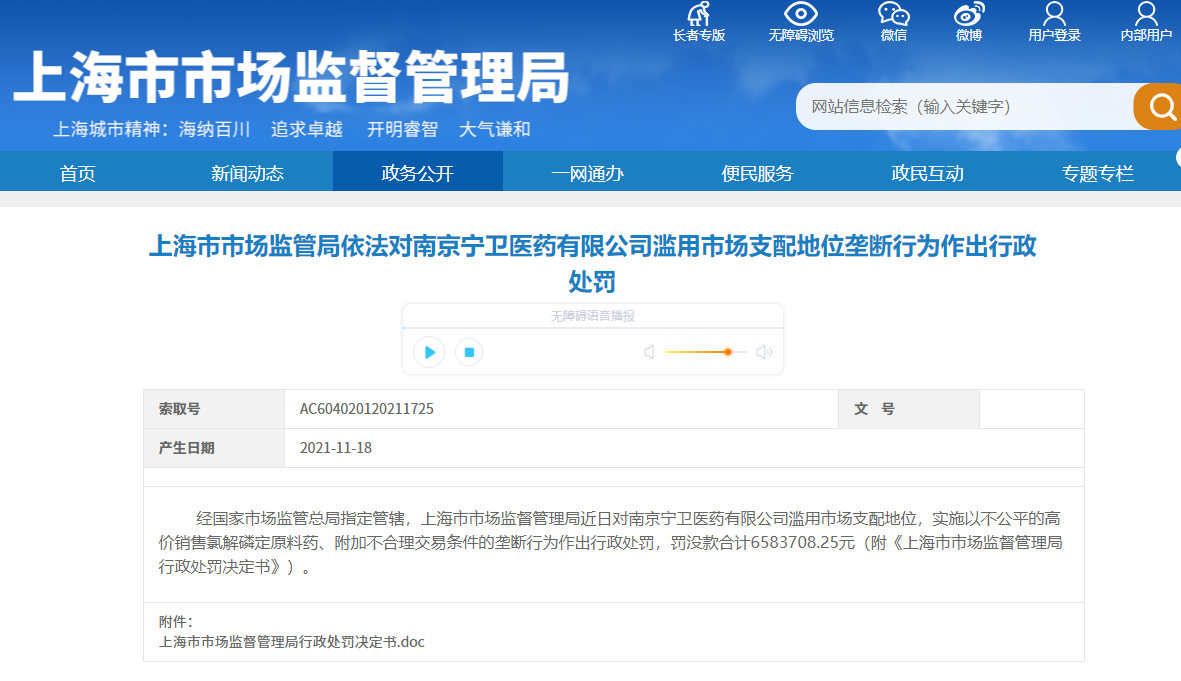Open accessibility browsing (无障碍浏览) eye icon

(x=800, y=15)
